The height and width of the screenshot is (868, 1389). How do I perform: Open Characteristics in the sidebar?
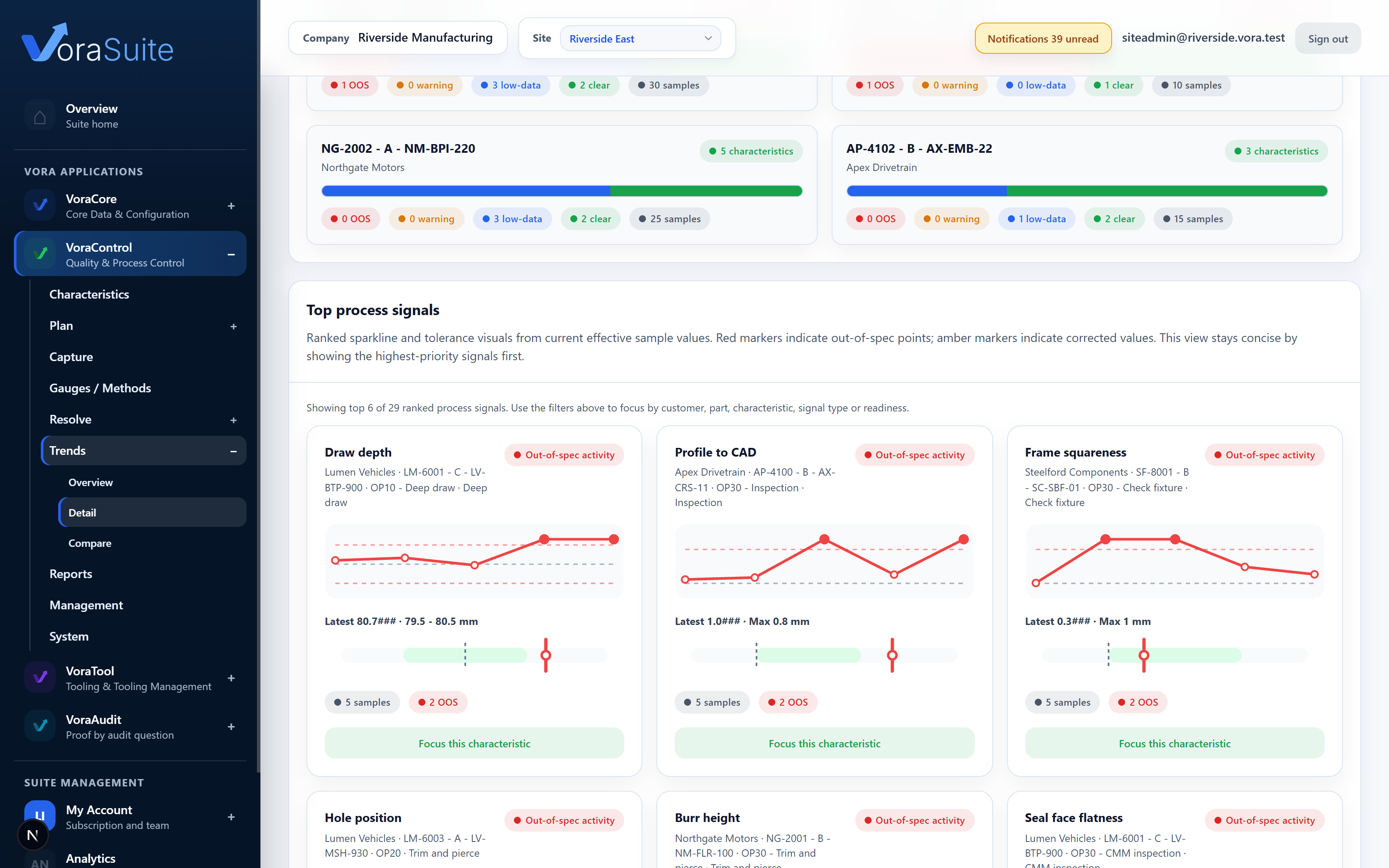[x=144, y=295]
